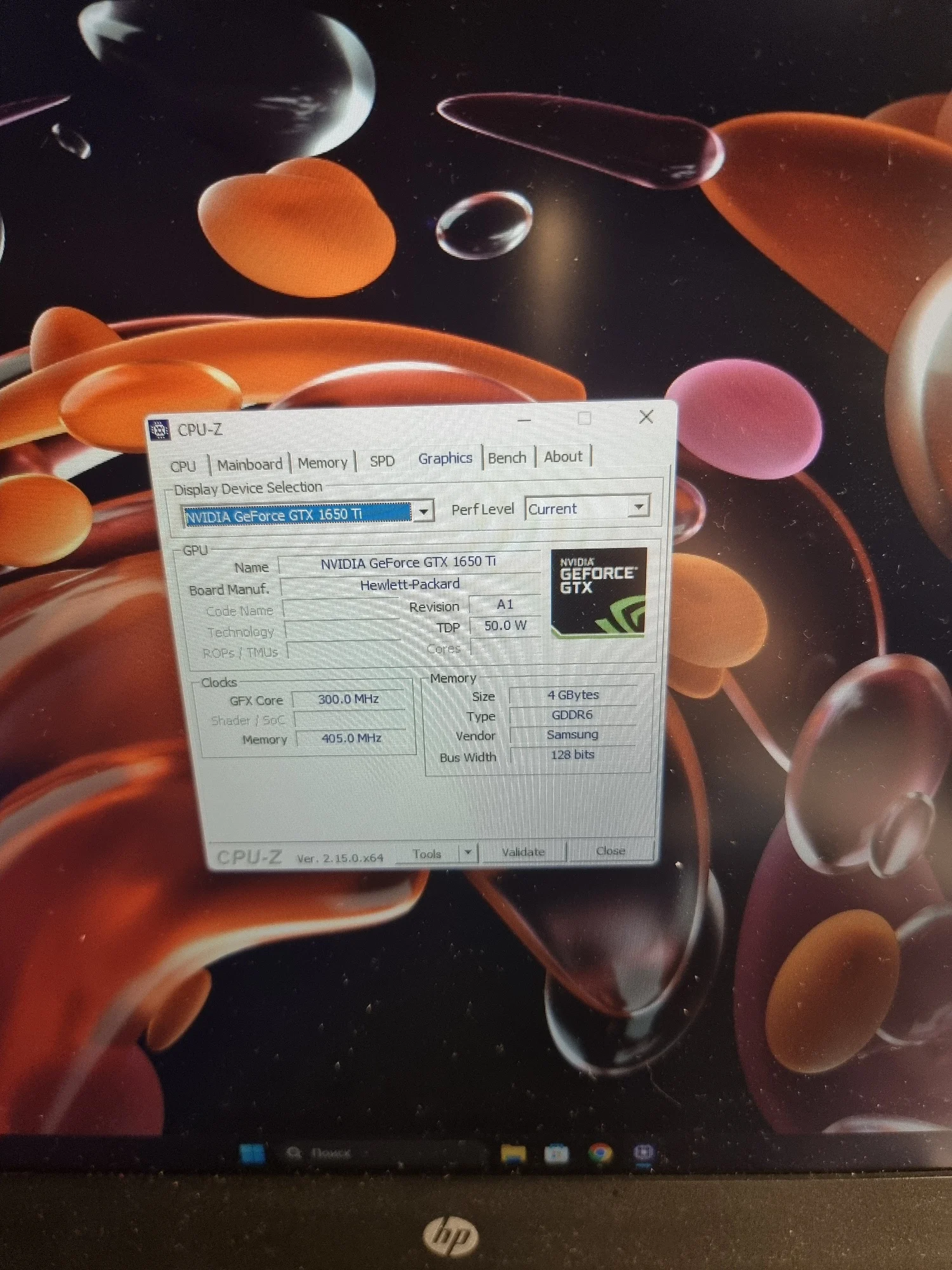Viewport: 952px width, 1270px height.
Task: Click the CPU-Z title bar app icon
Action: coord(159,430)
